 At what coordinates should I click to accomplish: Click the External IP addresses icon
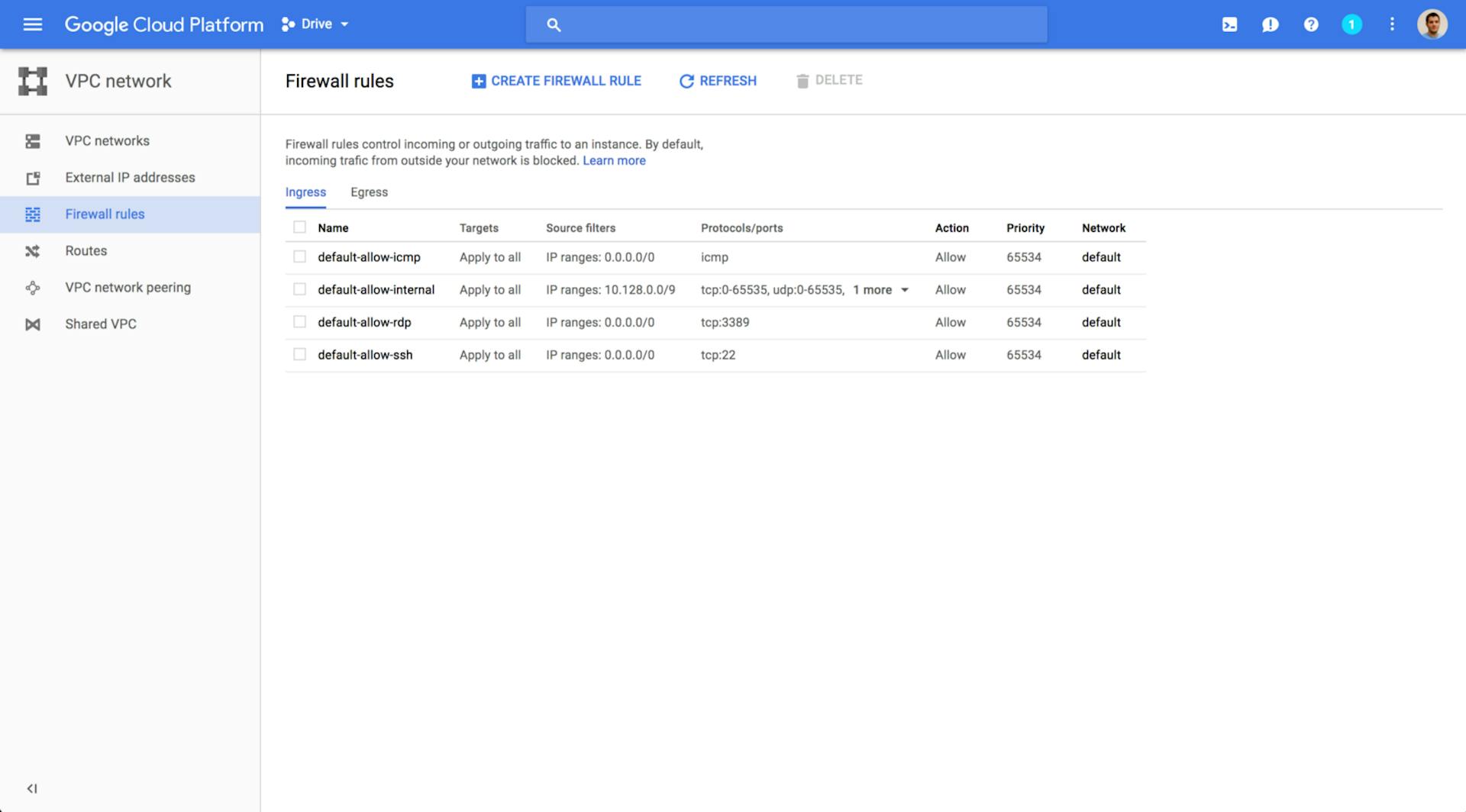pos(32,177)
